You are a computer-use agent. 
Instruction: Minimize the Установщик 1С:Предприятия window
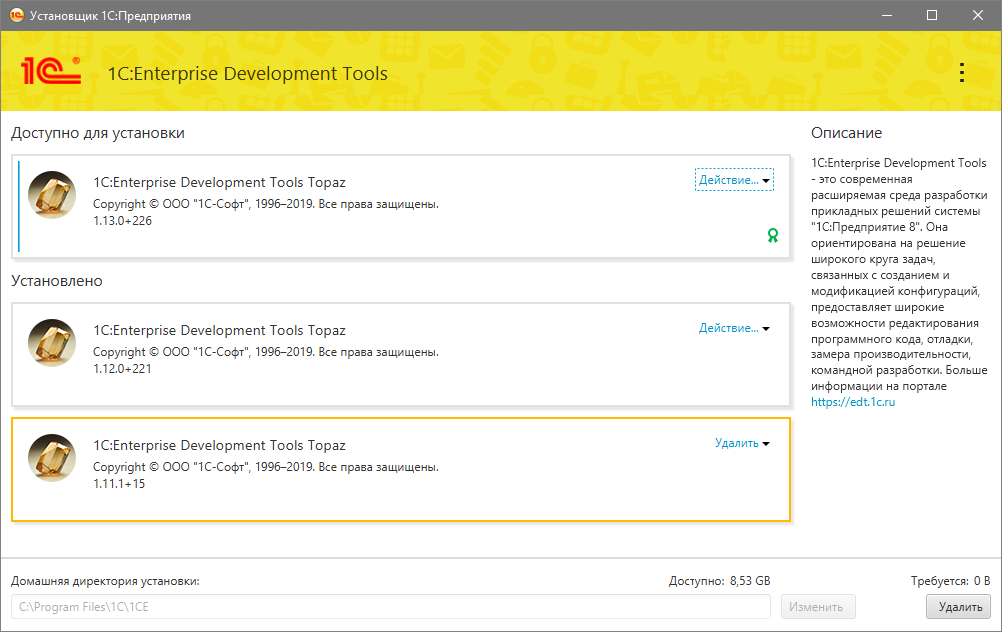886,15
